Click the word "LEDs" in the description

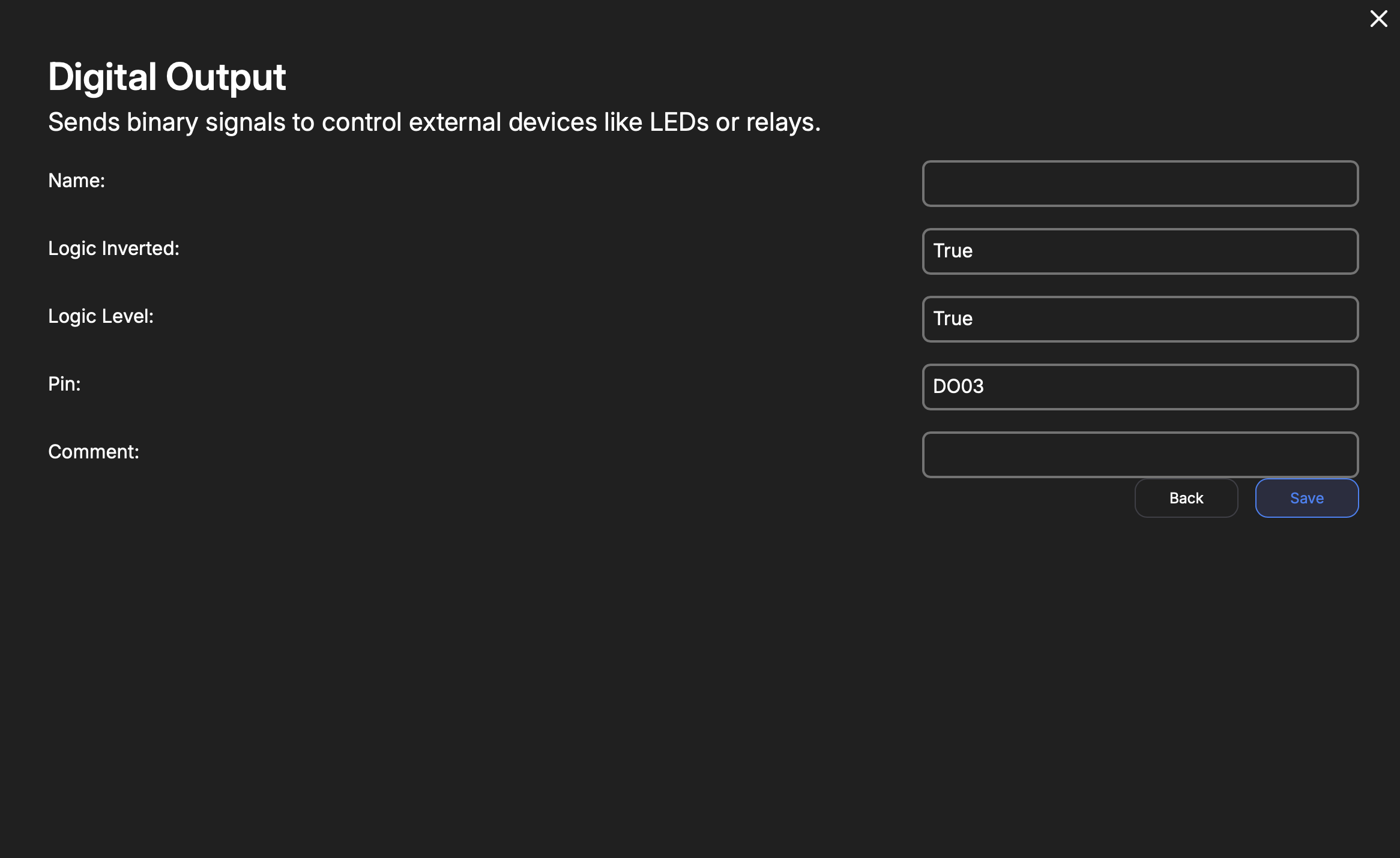(679, 122)
